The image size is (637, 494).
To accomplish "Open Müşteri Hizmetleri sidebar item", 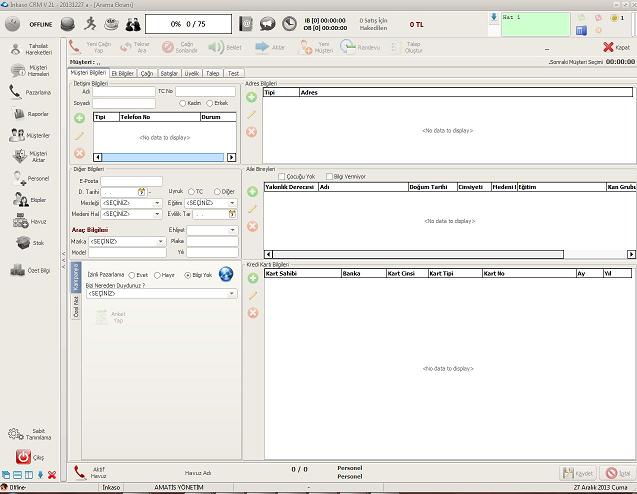I will (x=30, y=71).
